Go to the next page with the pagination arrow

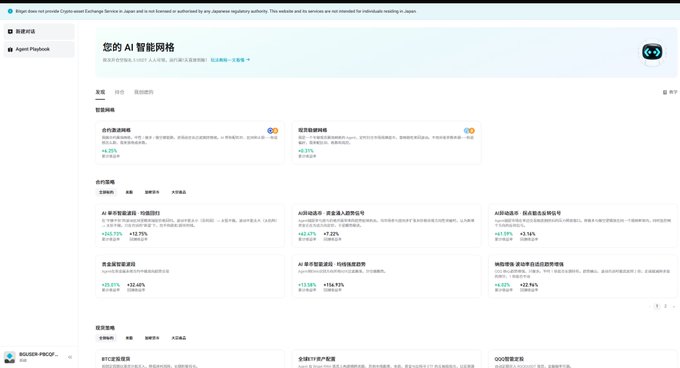(673, 306)
